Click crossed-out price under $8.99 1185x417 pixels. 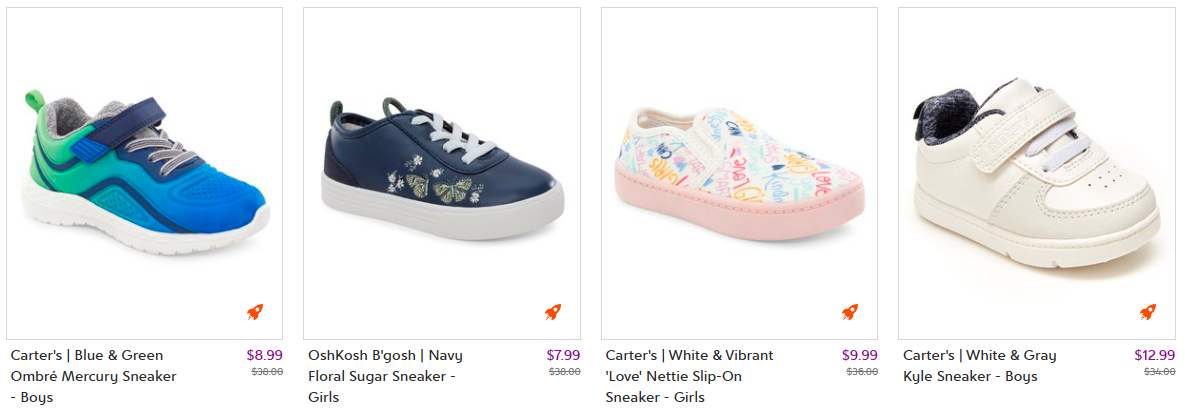266,372
